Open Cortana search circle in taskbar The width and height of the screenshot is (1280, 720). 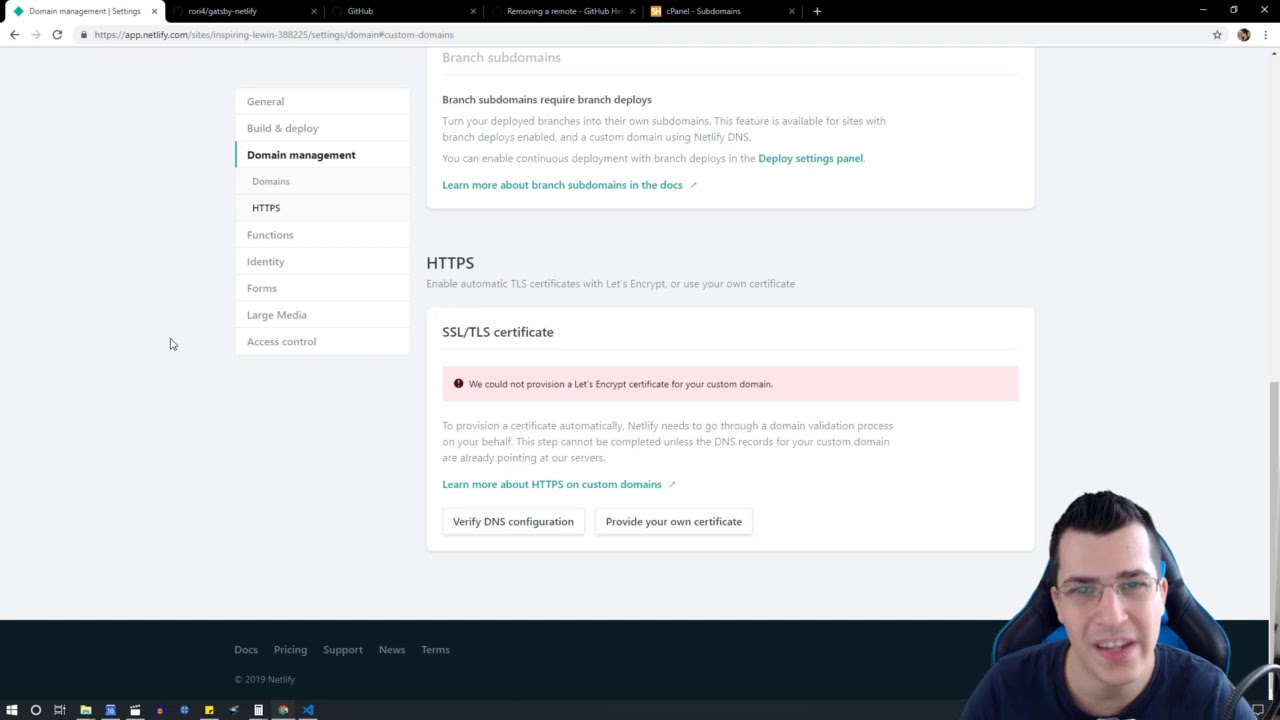point(36,710)
